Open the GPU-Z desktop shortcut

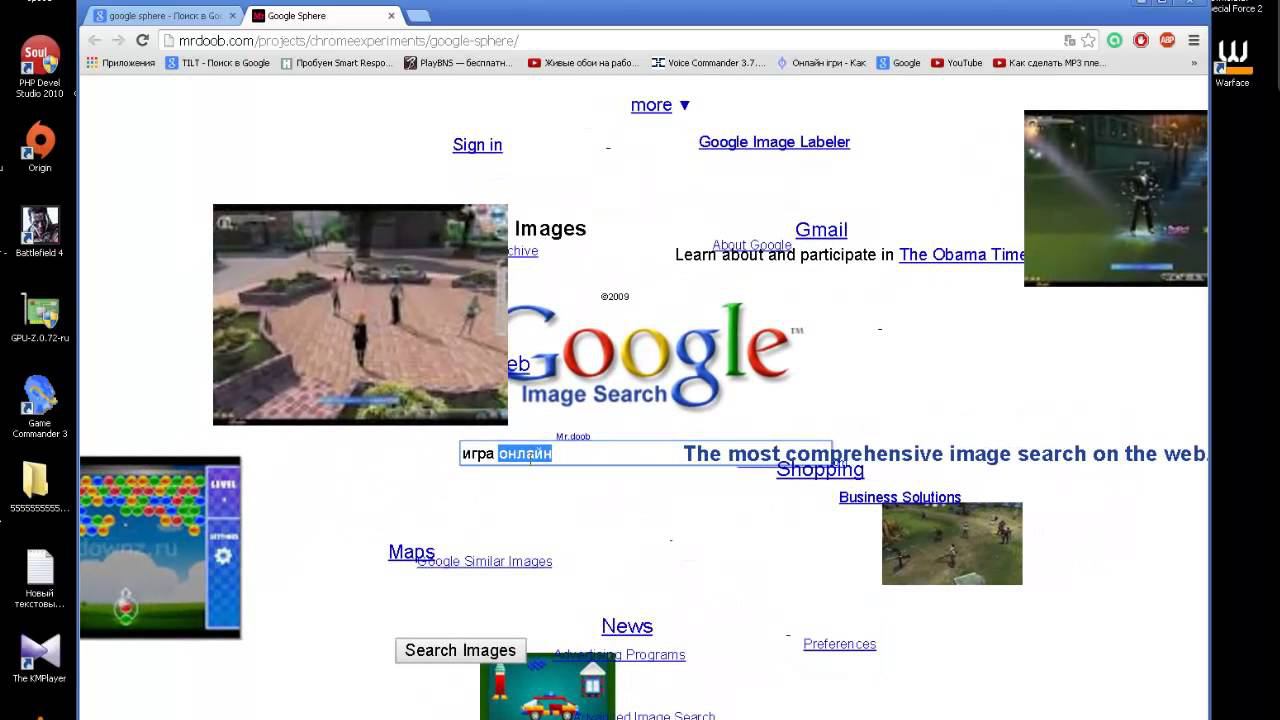click(x=39, y=317)
